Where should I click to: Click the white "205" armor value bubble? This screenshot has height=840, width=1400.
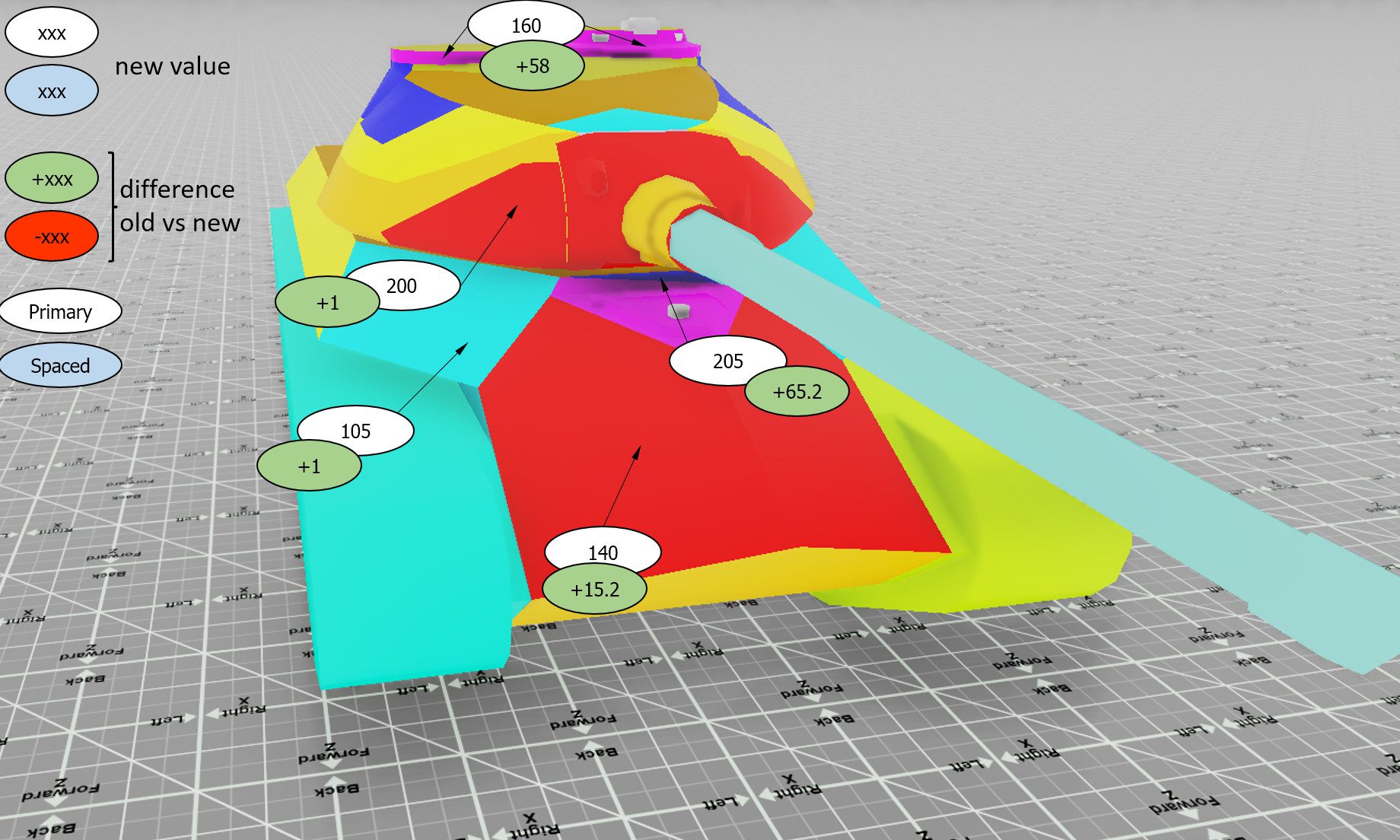pos(727,359)
